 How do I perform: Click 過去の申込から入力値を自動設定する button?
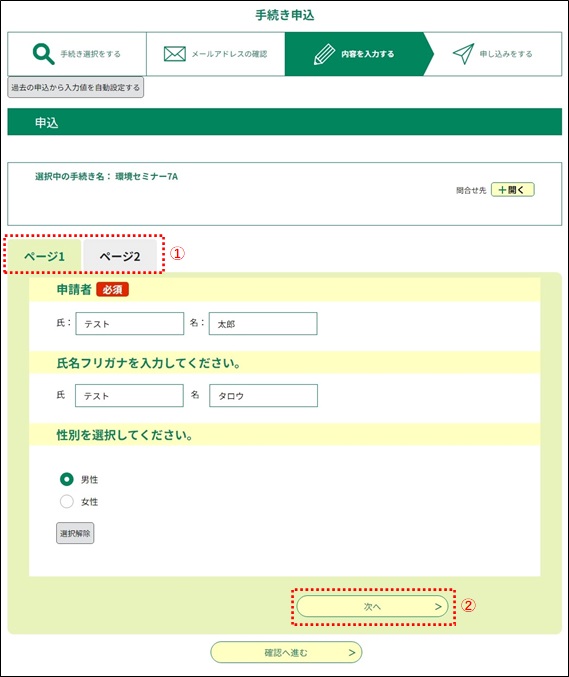click(76, 87)
